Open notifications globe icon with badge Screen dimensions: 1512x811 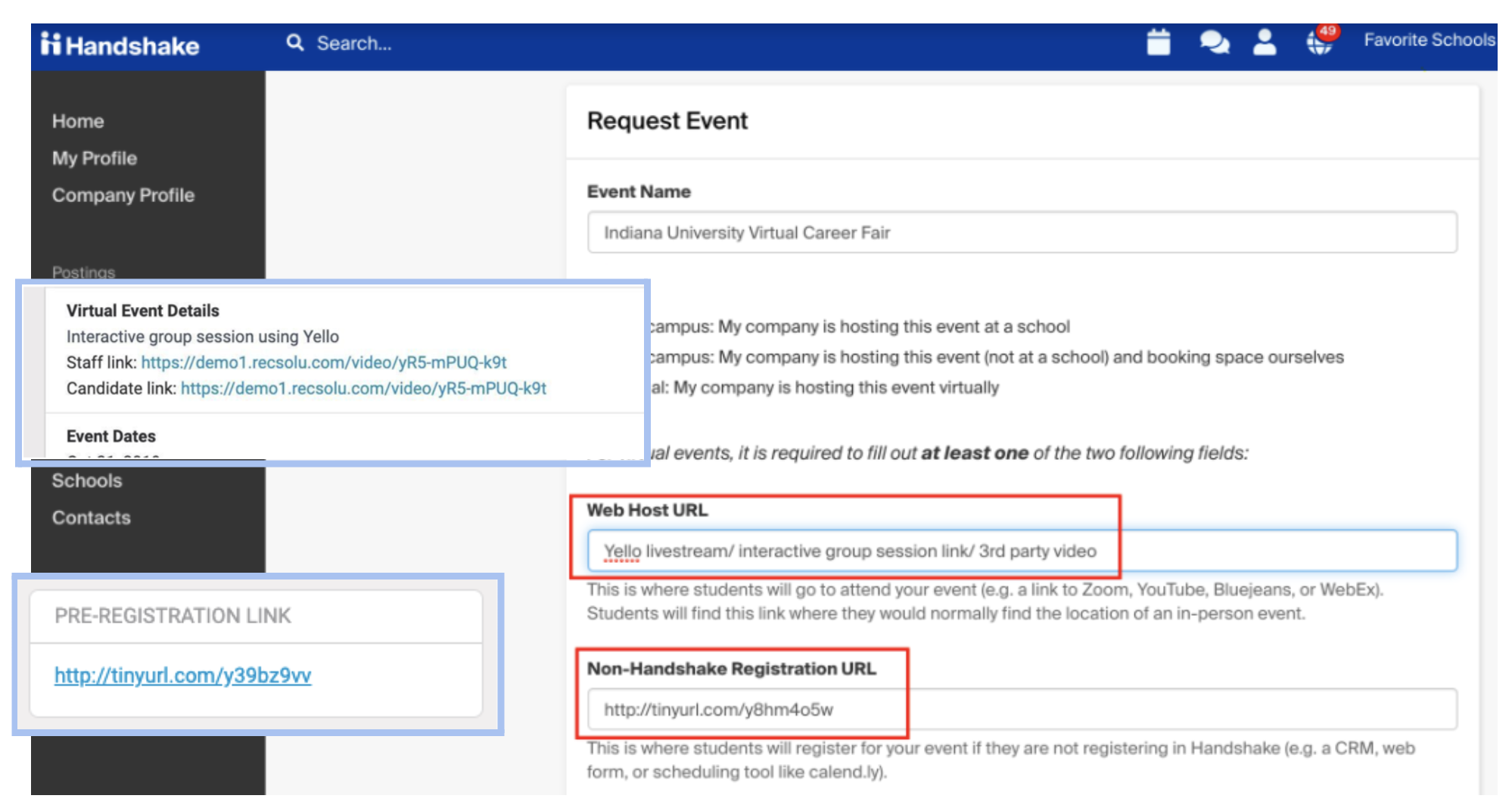tap(1320, 42)
